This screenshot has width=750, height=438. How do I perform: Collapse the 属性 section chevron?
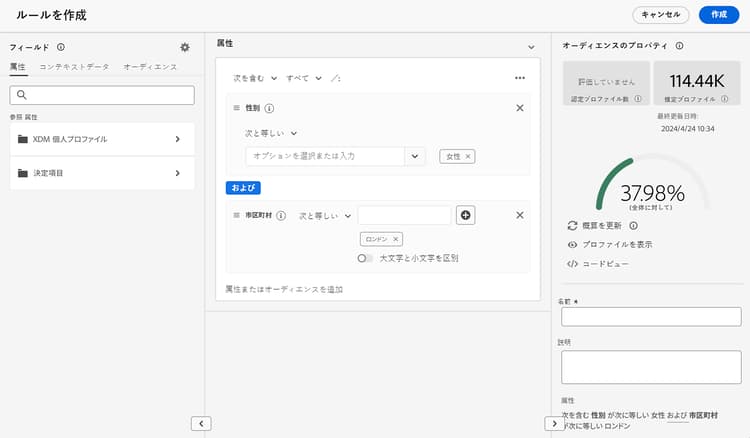tap(531, 47)
